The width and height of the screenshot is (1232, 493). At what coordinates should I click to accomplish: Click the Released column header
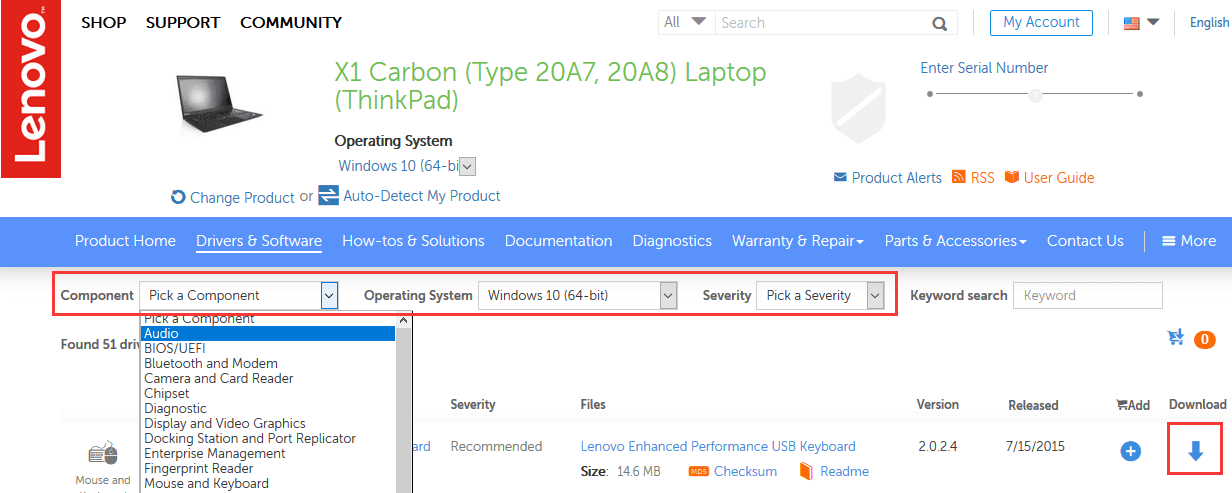(x=1033, y=405)
